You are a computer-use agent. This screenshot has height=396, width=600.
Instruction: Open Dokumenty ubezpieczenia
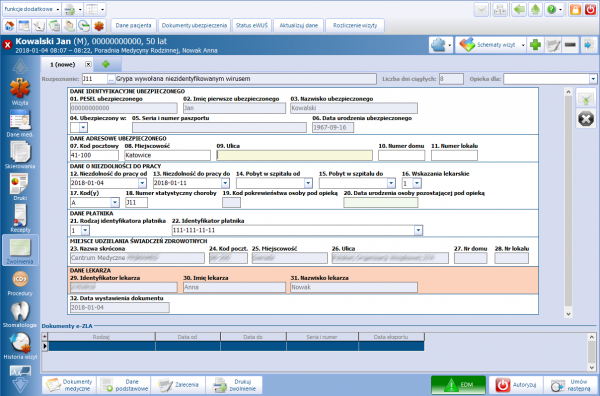[194, 26]
